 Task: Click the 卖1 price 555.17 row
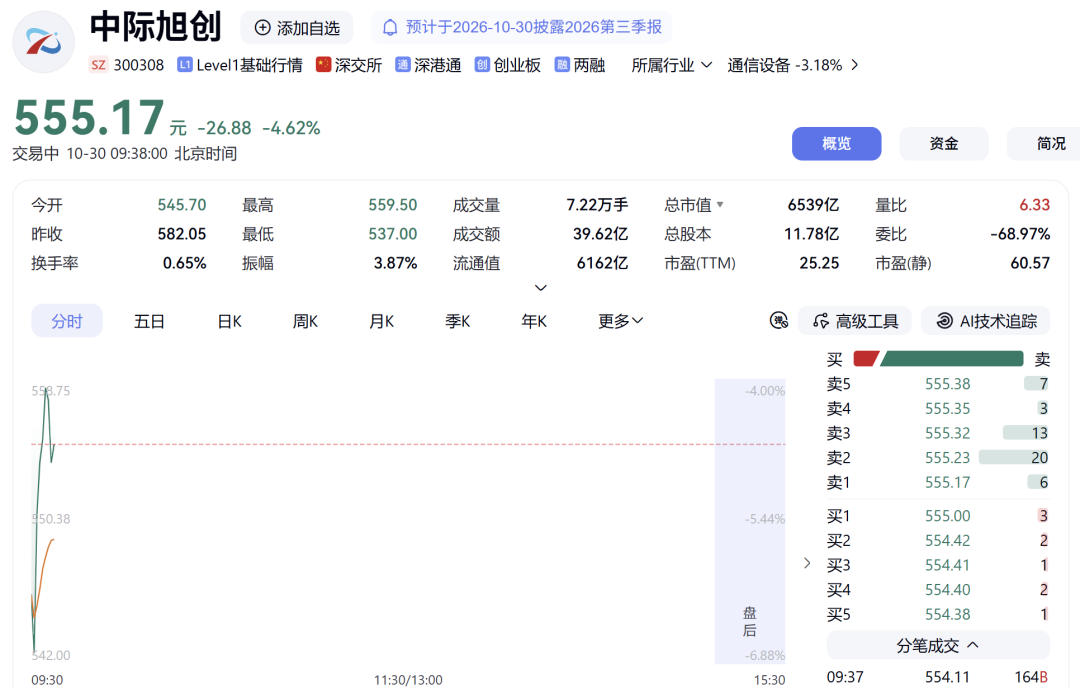point(938,482)
